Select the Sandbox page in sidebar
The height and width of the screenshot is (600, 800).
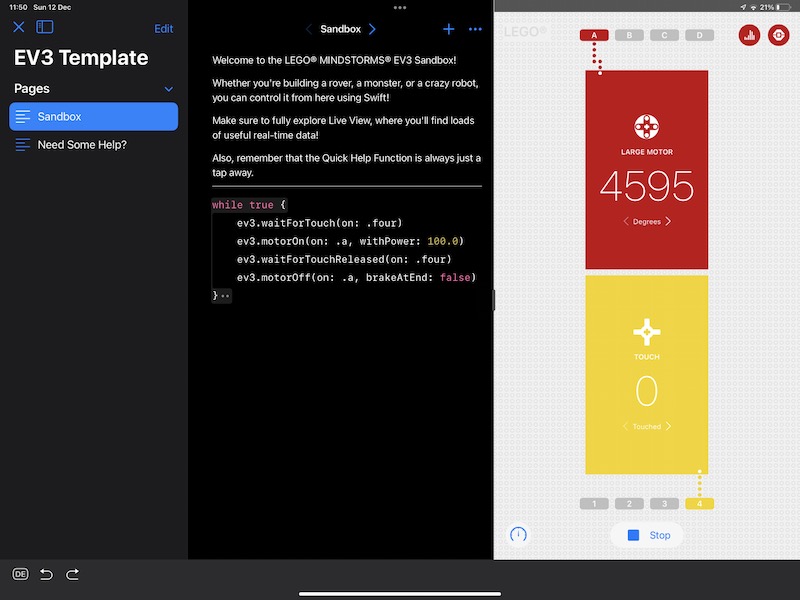click(x=93, y=116)
